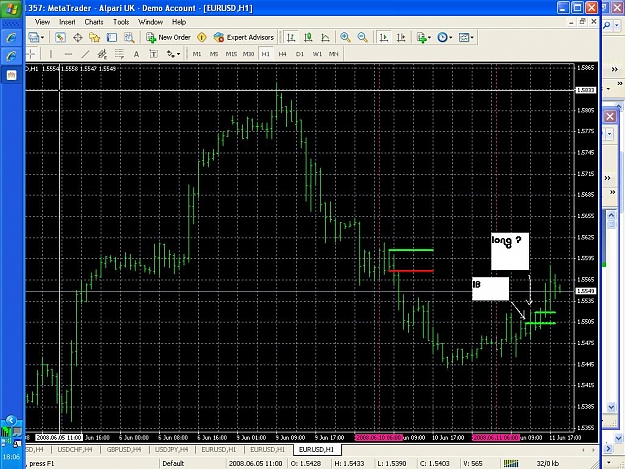625x469 pixels.
Task: Select the M15 timeframe
Action: [231, 54]
